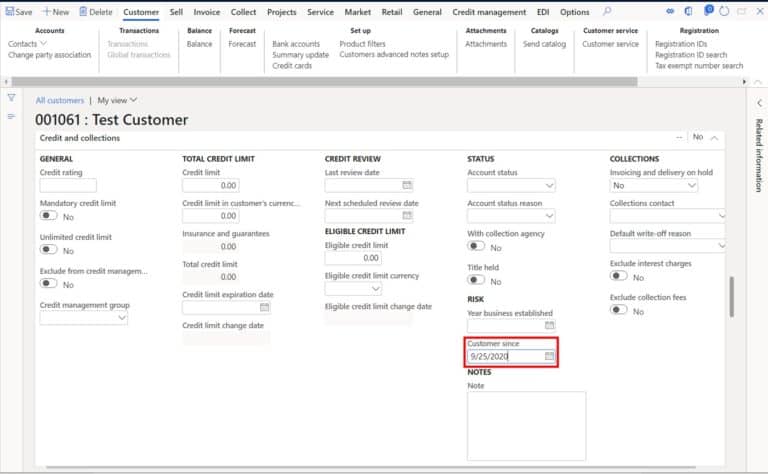Click the ribbon horizontal scrollbar
The image size is (768, 474).
pyautogui.click(x=325, y=81)
